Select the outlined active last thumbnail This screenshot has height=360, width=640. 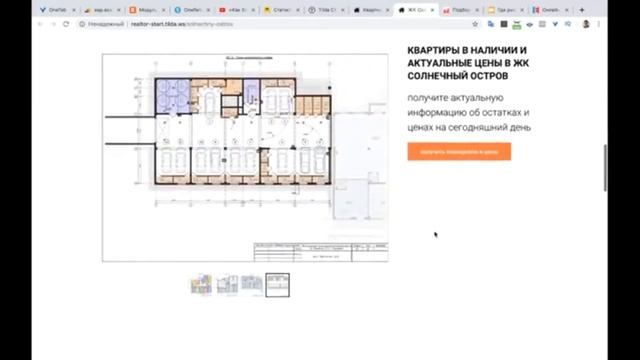[278, 285]
